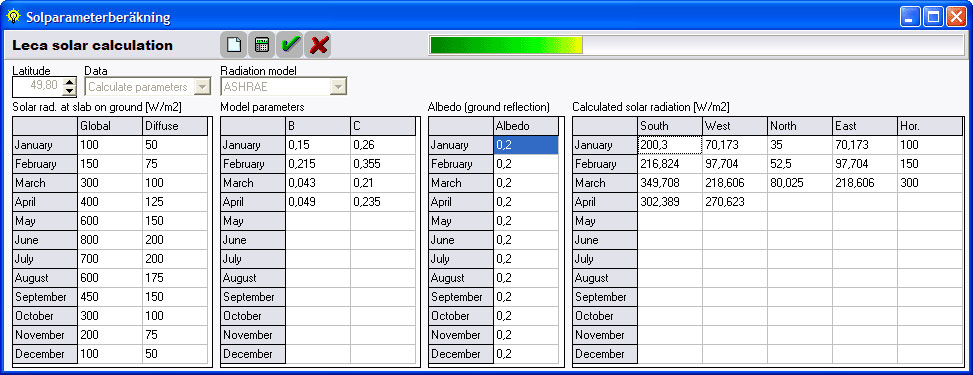Minimize the Solparameterberäkning window

(x=910, y=16)
